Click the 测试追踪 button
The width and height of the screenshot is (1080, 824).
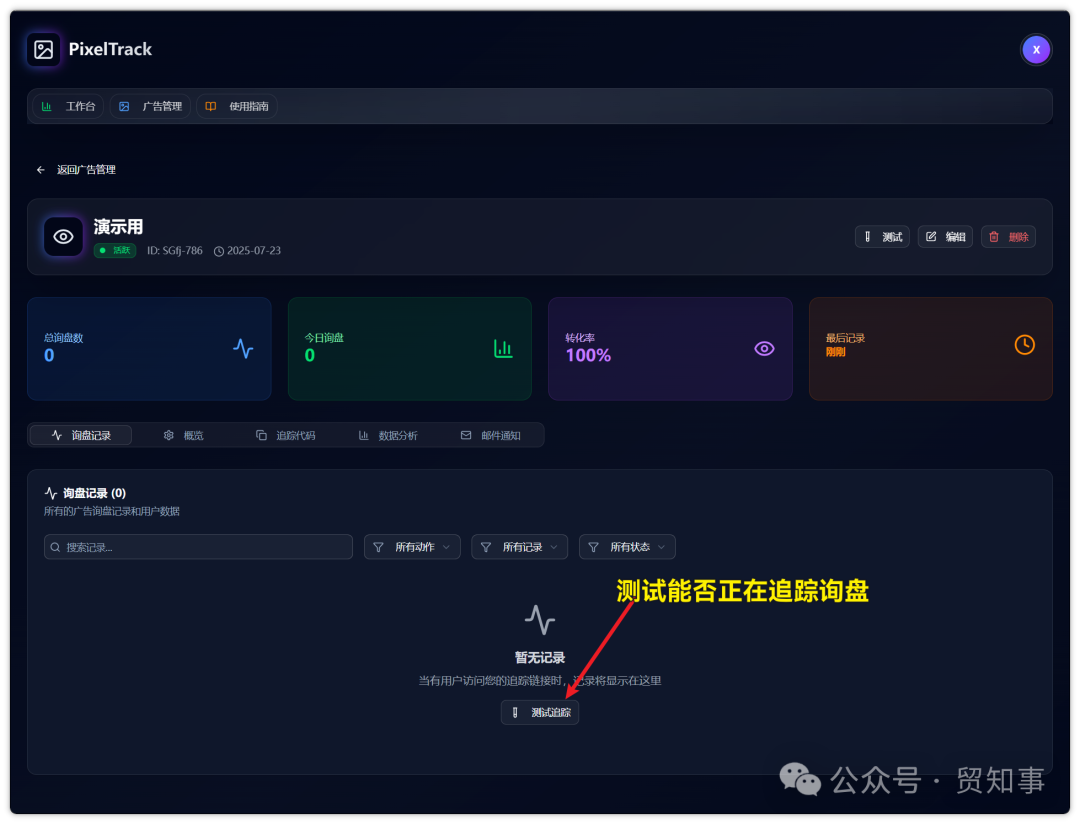(x=540, y=712)
